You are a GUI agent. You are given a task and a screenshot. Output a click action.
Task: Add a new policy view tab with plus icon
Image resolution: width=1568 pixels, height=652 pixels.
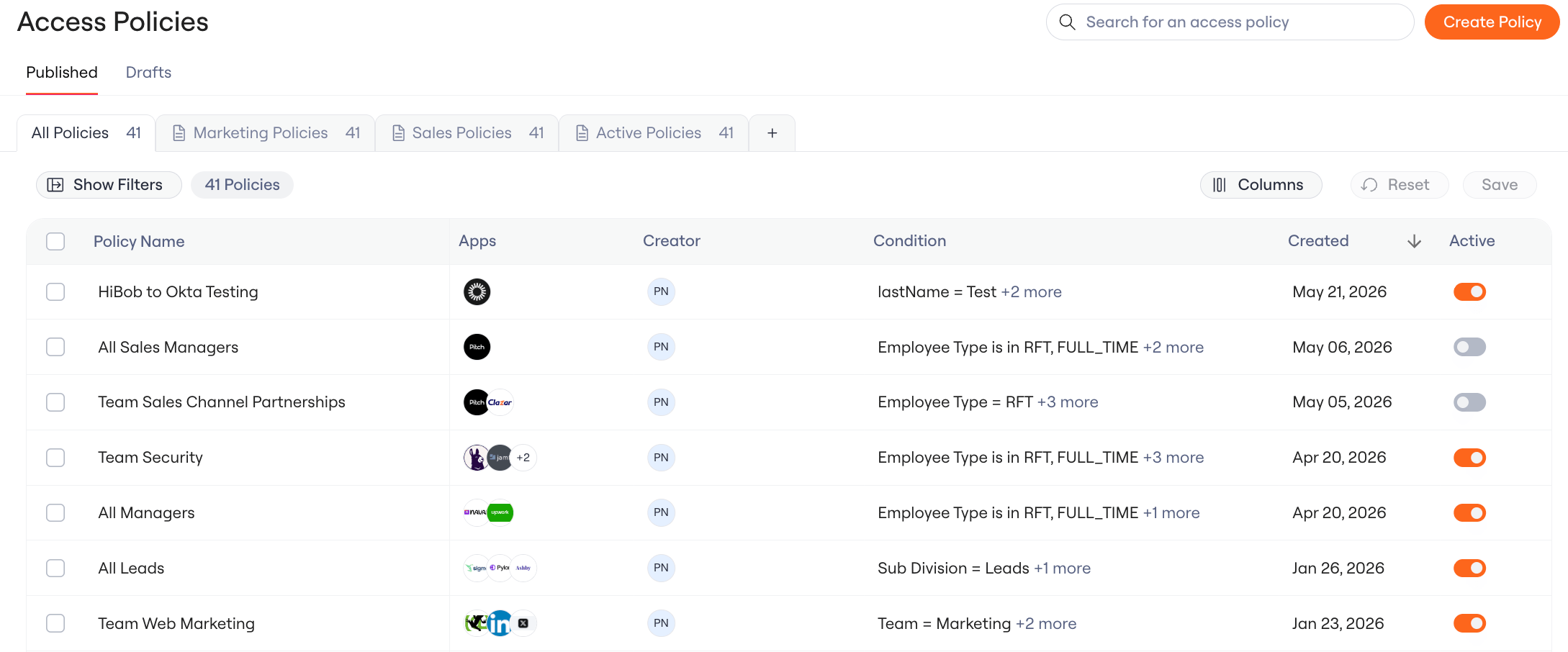[772, 133]
